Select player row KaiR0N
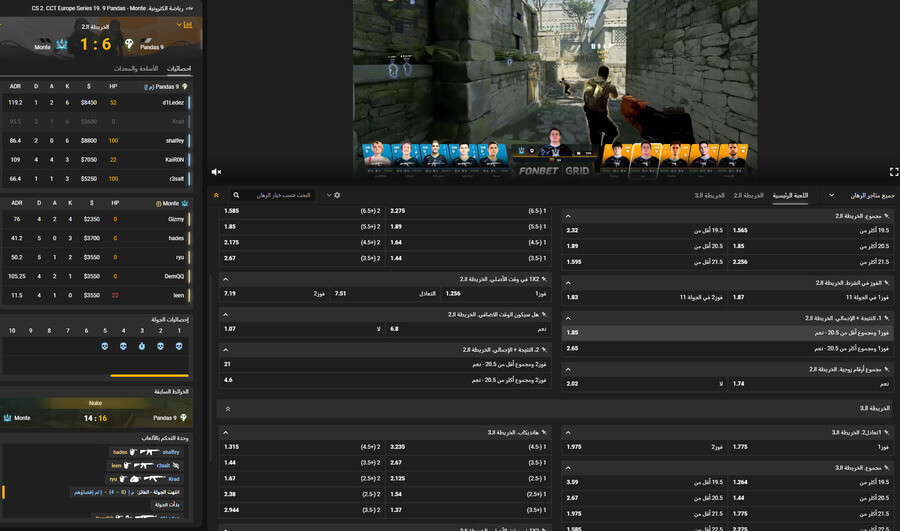The height and width of the screenshot is (531, 900). [x=96, y=160]
